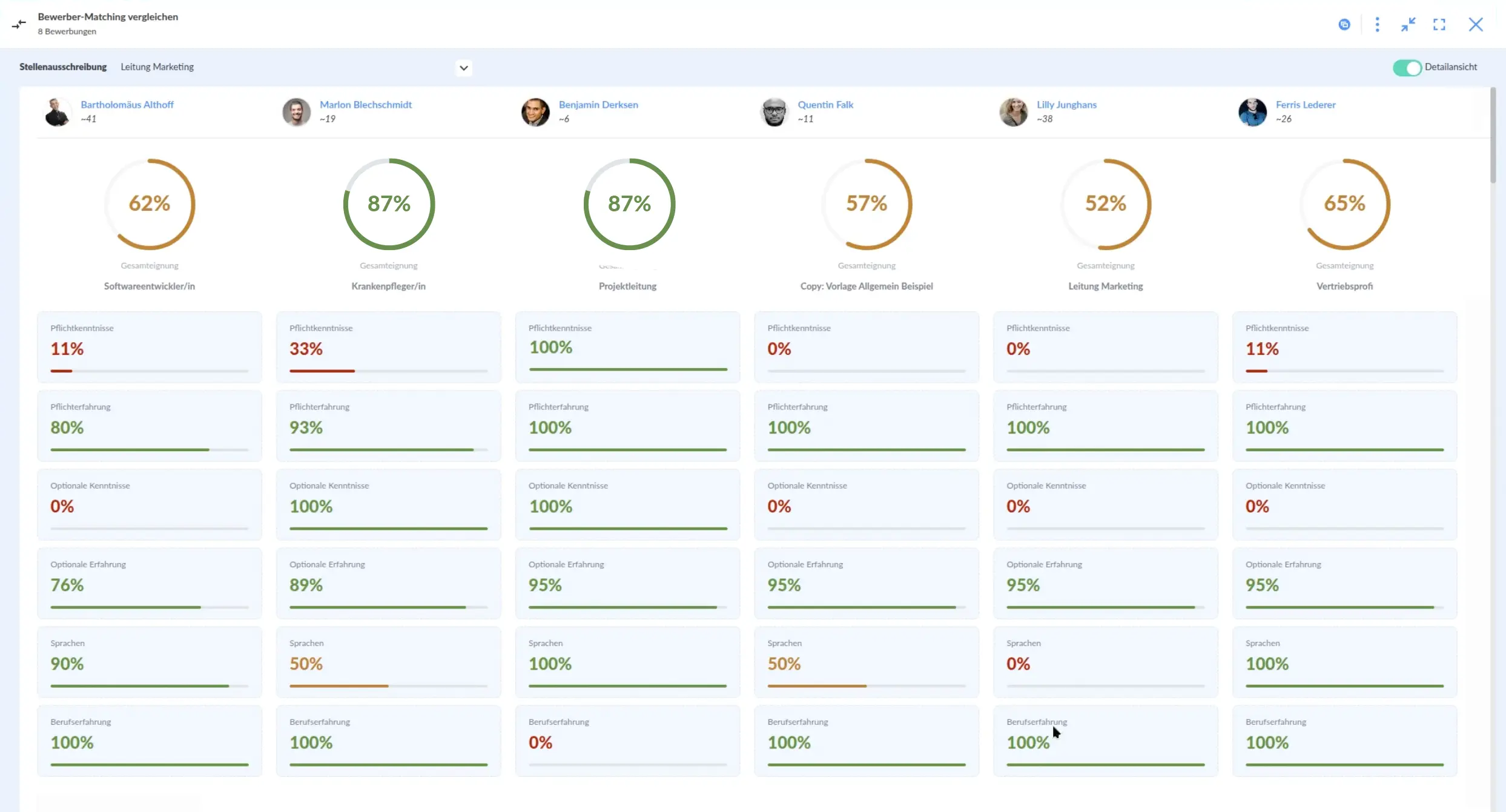Open Marlon Blechschmidt's profile link
The width and height of the screenshot is (1506, 812).
pos(366,105)
